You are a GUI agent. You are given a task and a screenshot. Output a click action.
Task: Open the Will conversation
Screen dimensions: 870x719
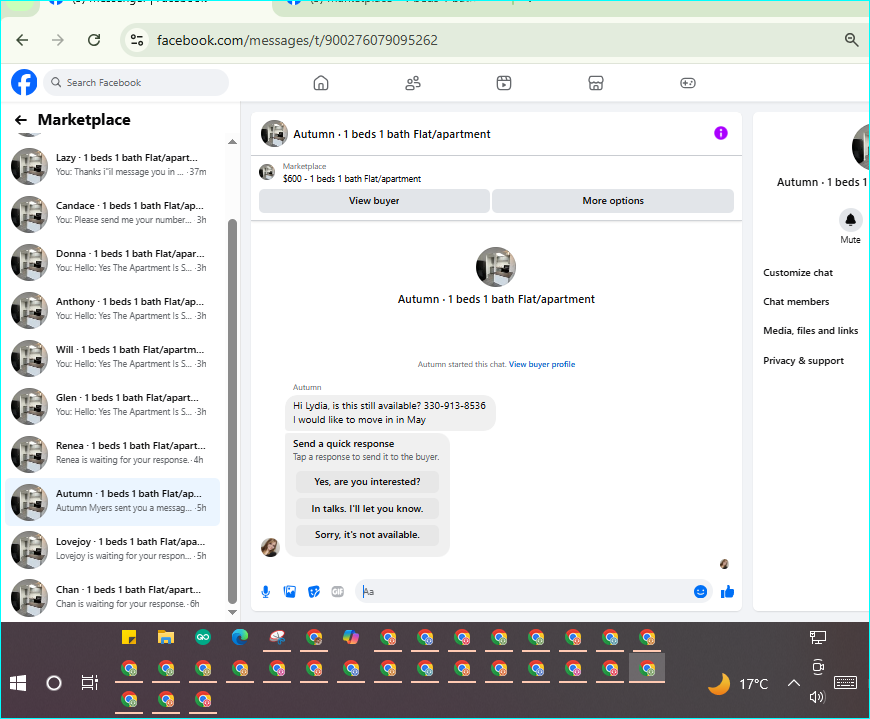(x=113, y=358)
